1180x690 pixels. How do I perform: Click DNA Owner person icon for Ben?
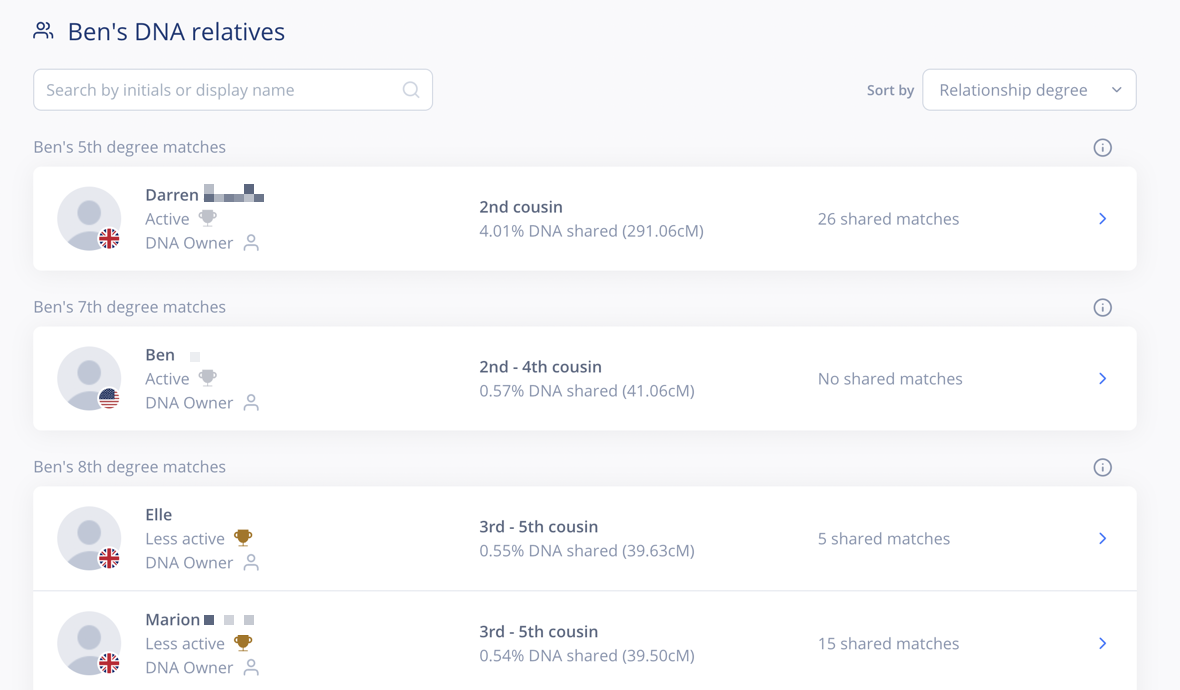(251, 403)
